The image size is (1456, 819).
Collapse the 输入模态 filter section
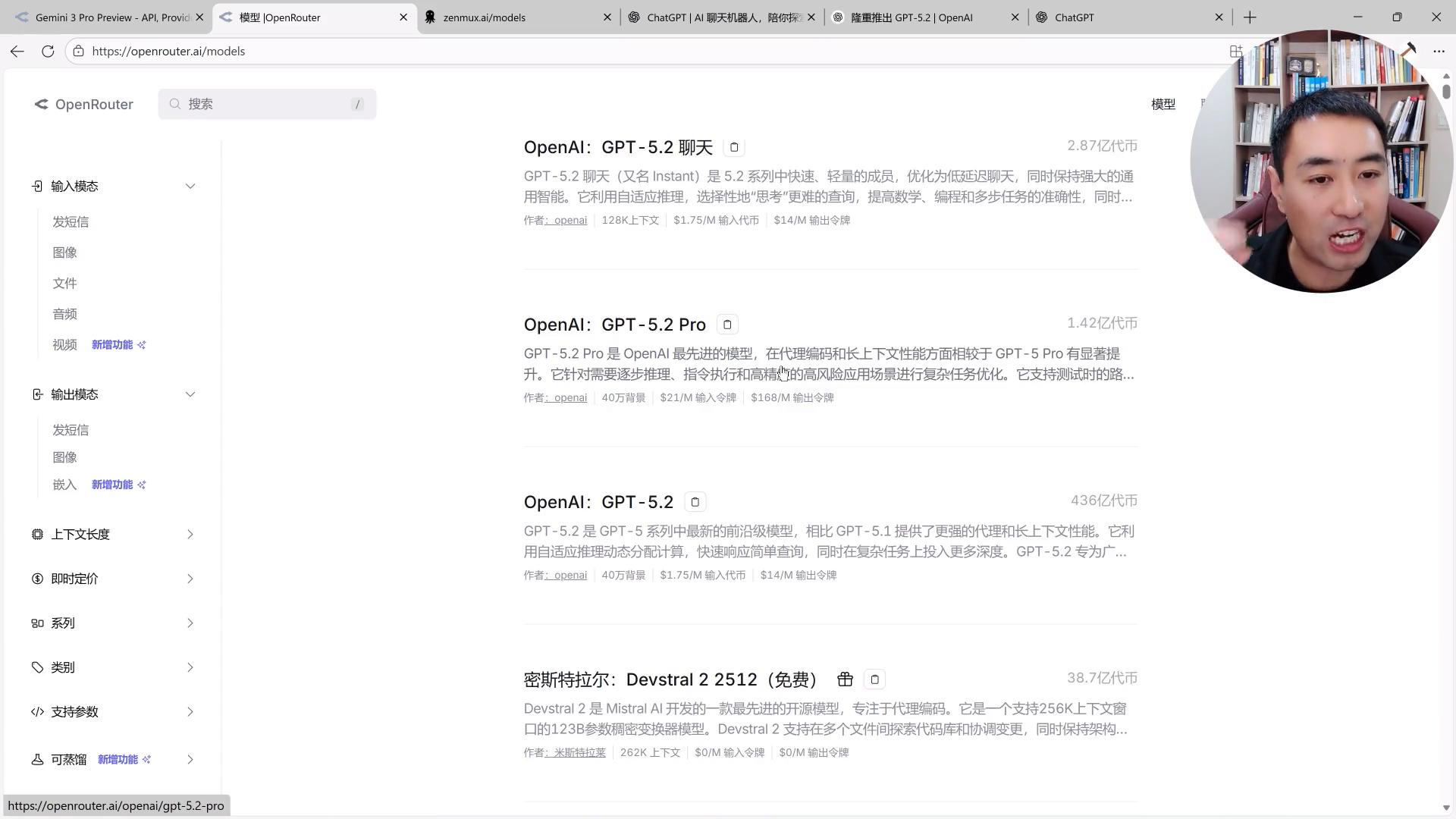pyautogui.click(x=190, y=186)
